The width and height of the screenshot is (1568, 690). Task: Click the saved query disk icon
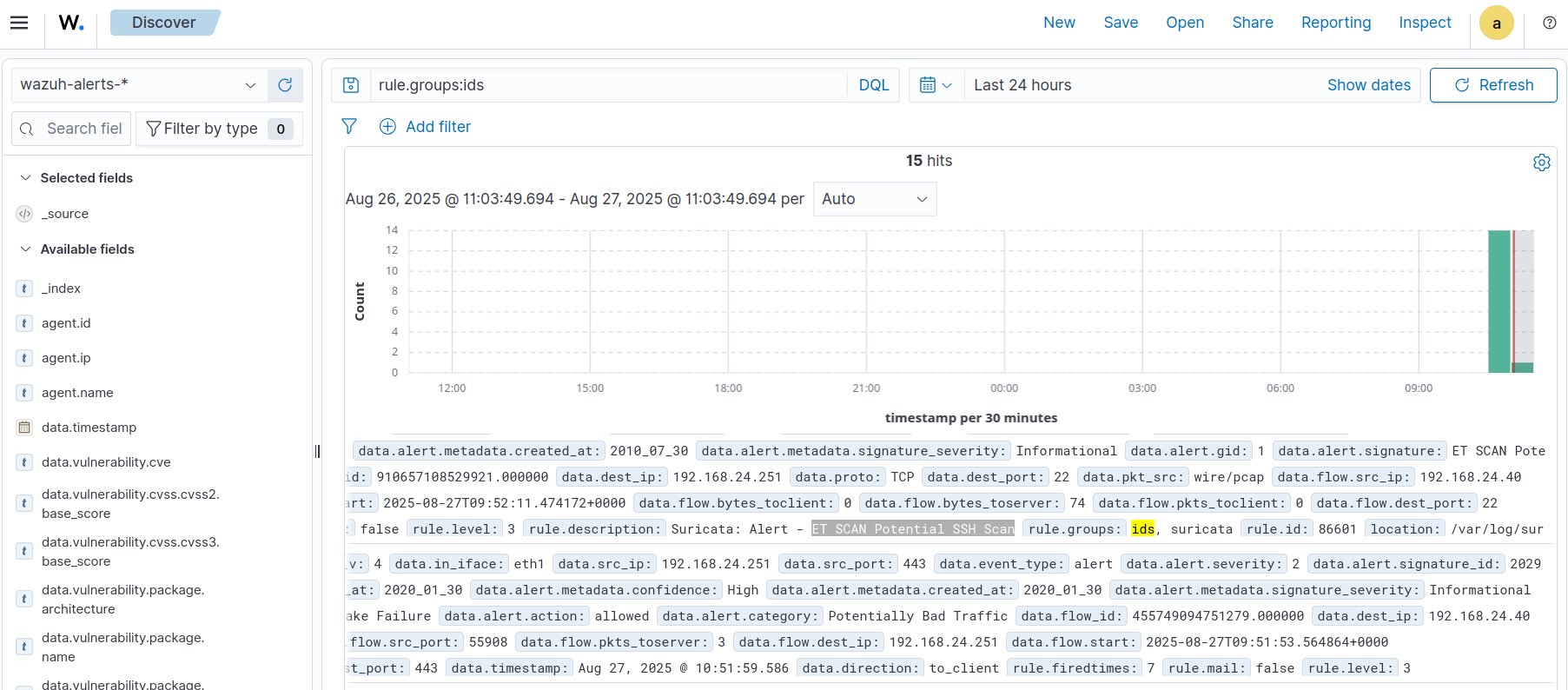351,85
